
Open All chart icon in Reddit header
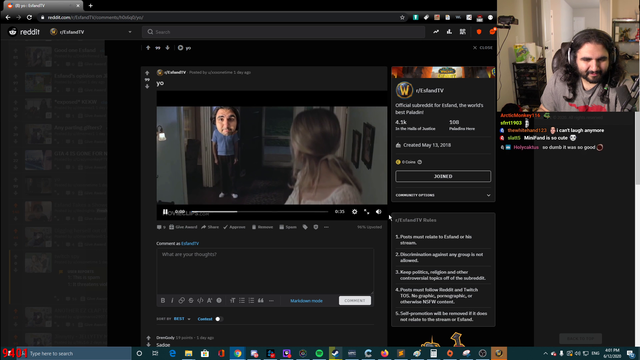[x=449, y=32]
